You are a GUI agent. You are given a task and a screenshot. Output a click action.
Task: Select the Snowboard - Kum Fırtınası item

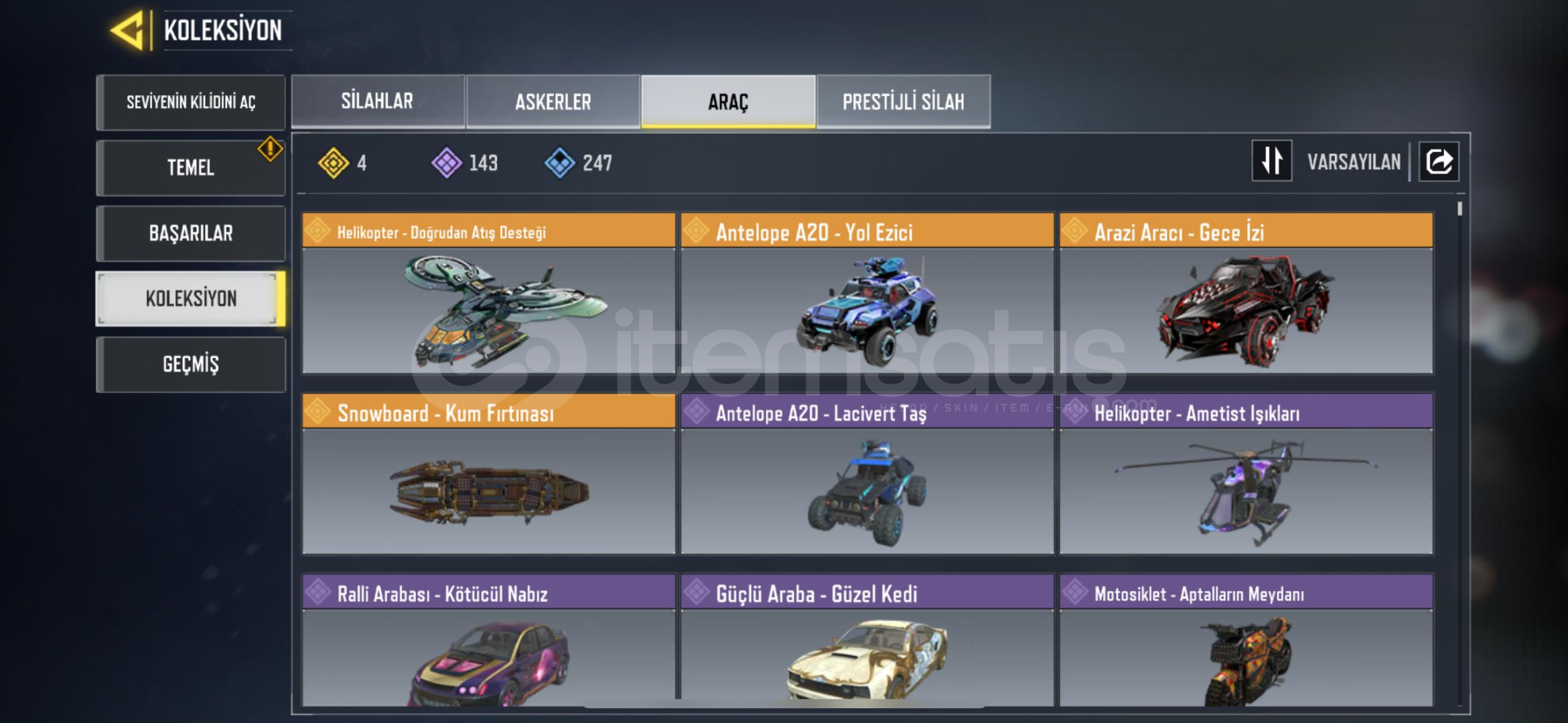[x=489, y=474]
